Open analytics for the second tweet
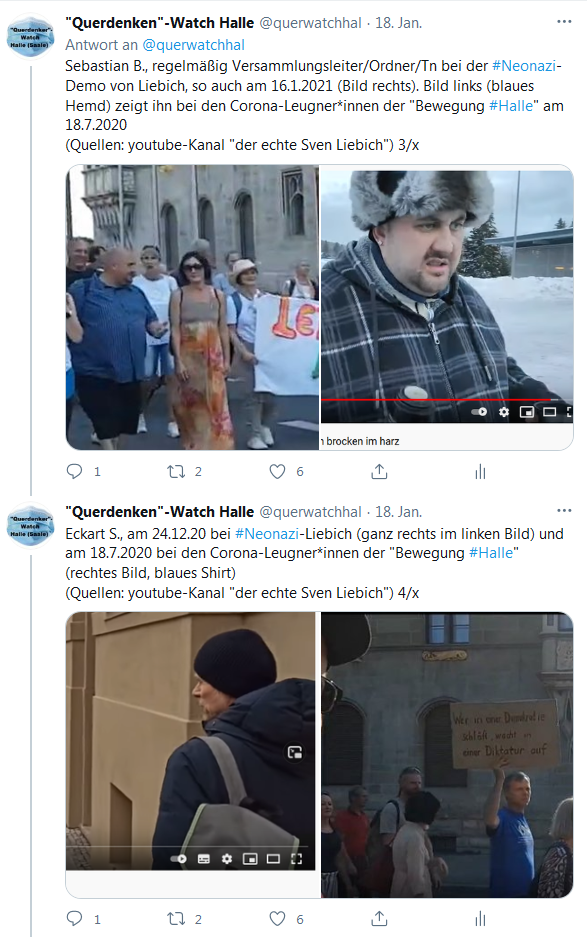Viewport: 587px width, 937px height. tap(480, 918)
